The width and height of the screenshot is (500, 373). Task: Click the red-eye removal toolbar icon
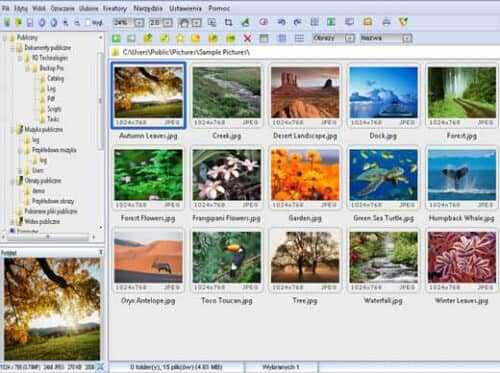(x=263, y=22)
